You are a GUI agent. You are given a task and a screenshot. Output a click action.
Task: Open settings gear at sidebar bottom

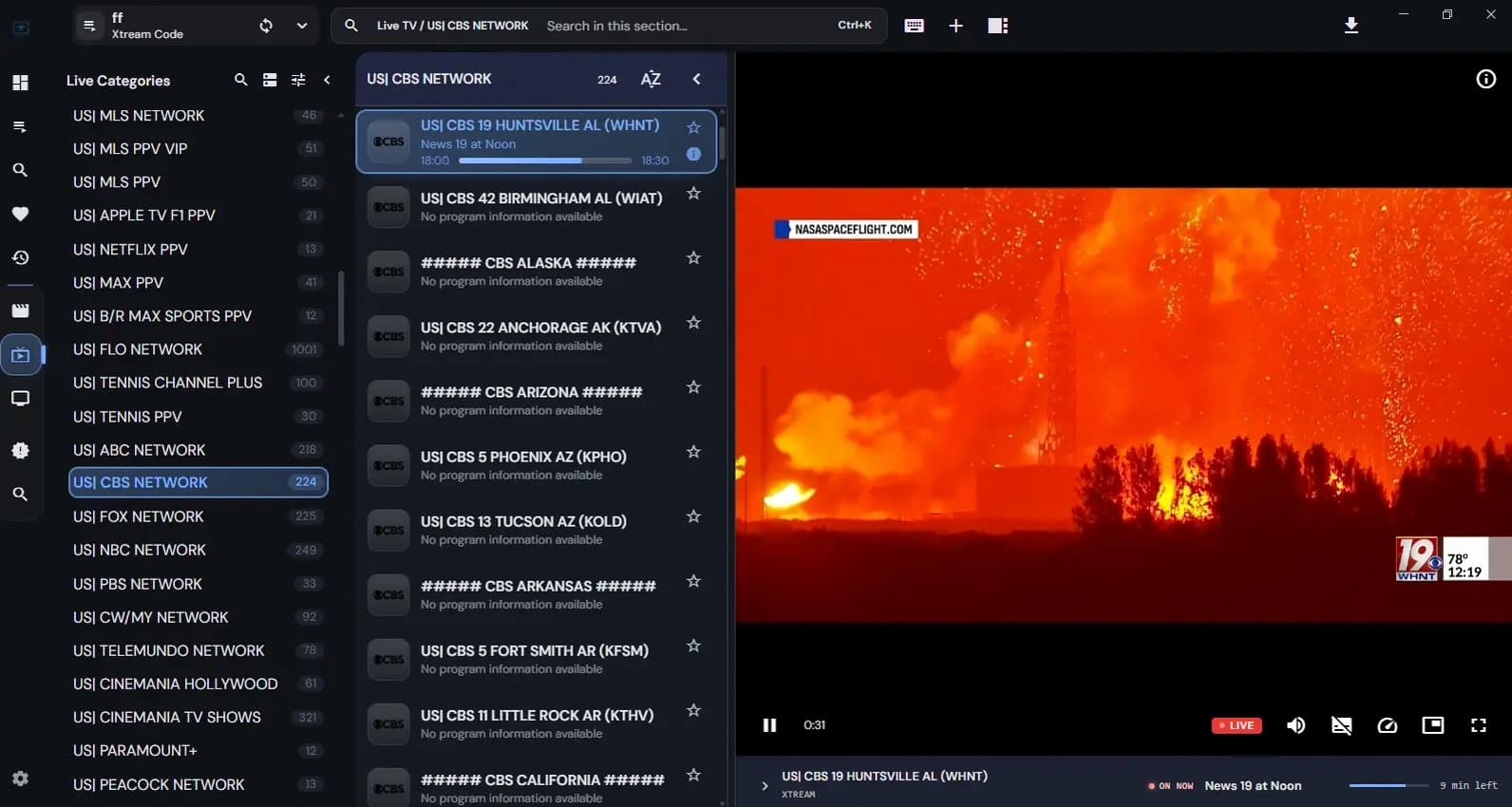pyautogui.click(x=20, y=779)
